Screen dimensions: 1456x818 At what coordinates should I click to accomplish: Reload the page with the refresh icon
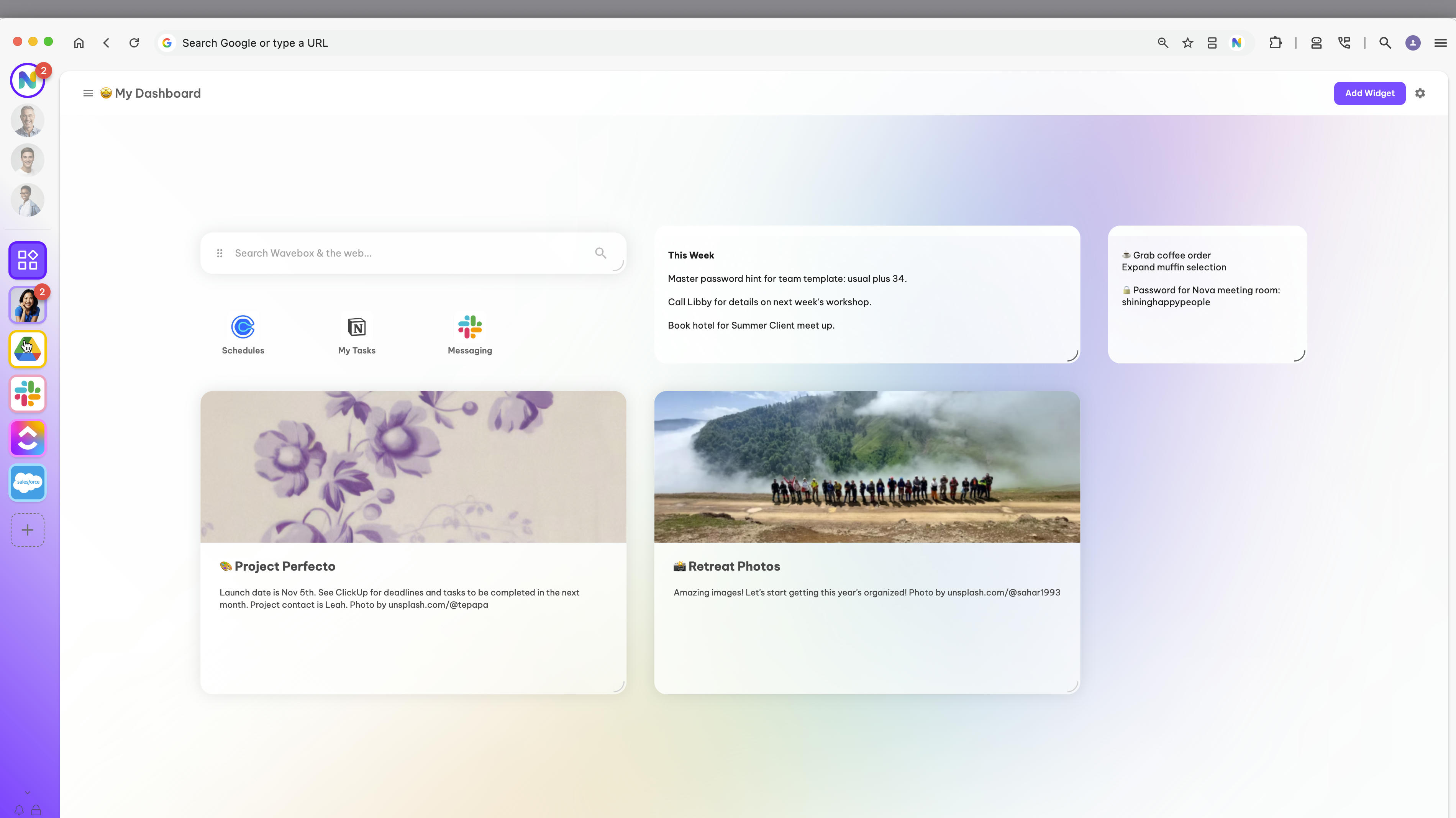(134, 43)
